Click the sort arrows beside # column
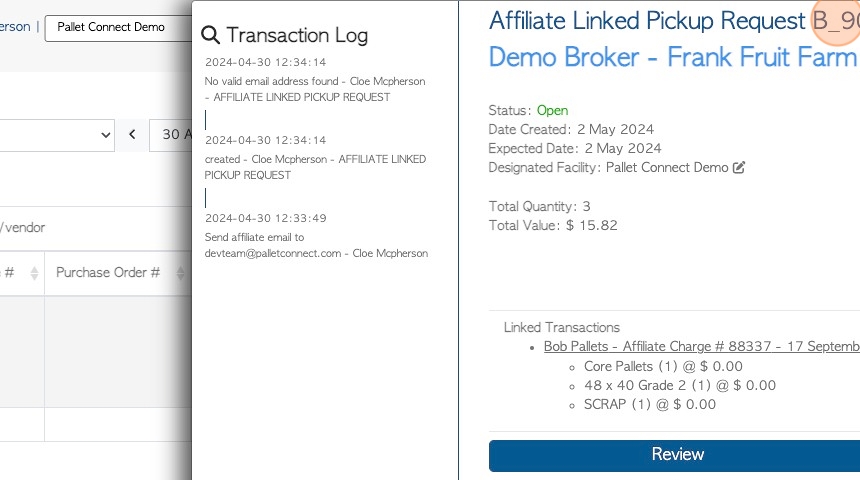The image size is (860, 480). click(34, 273)
